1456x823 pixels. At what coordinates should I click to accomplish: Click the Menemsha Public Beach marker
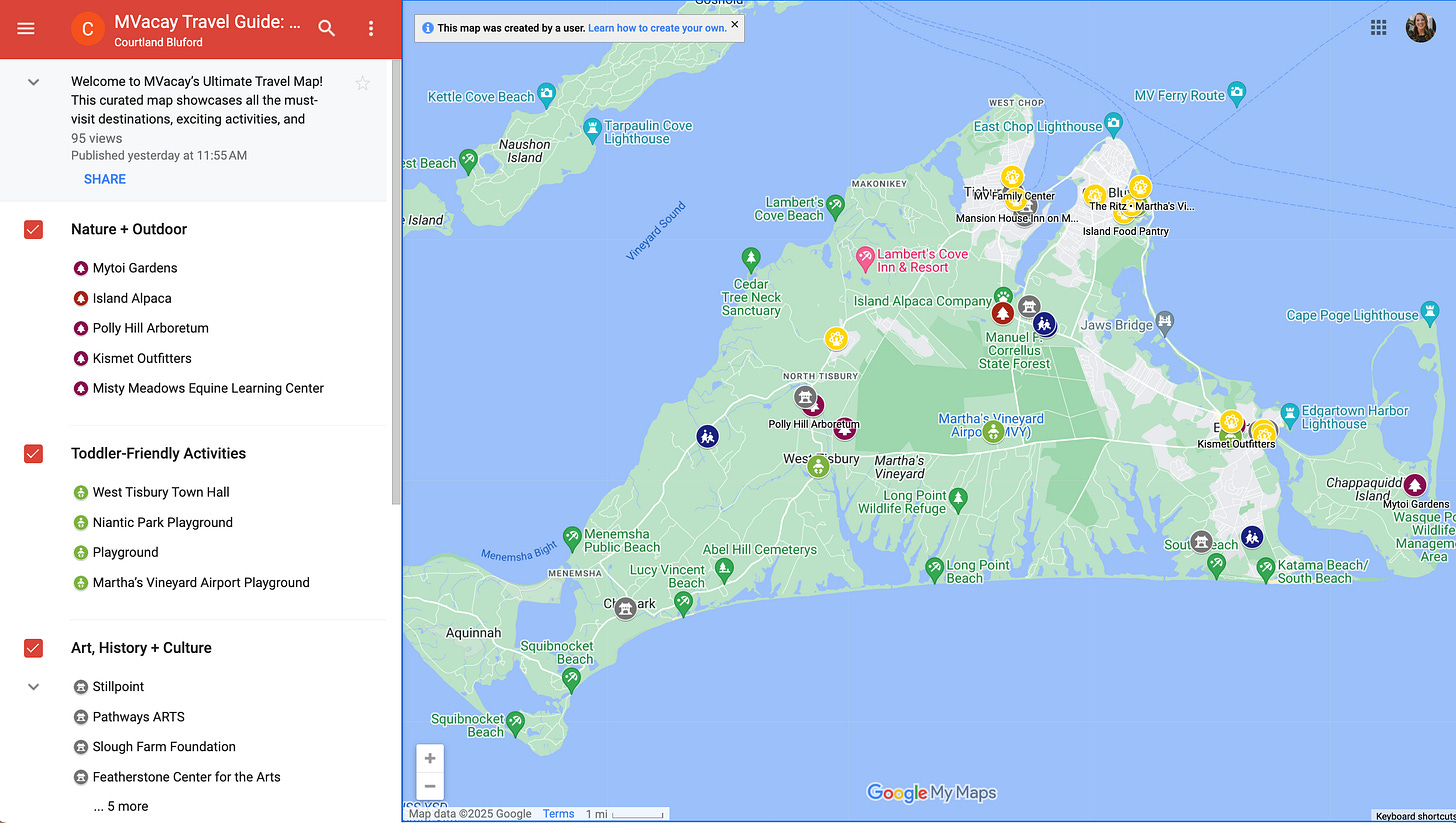(x=571, y=537)
